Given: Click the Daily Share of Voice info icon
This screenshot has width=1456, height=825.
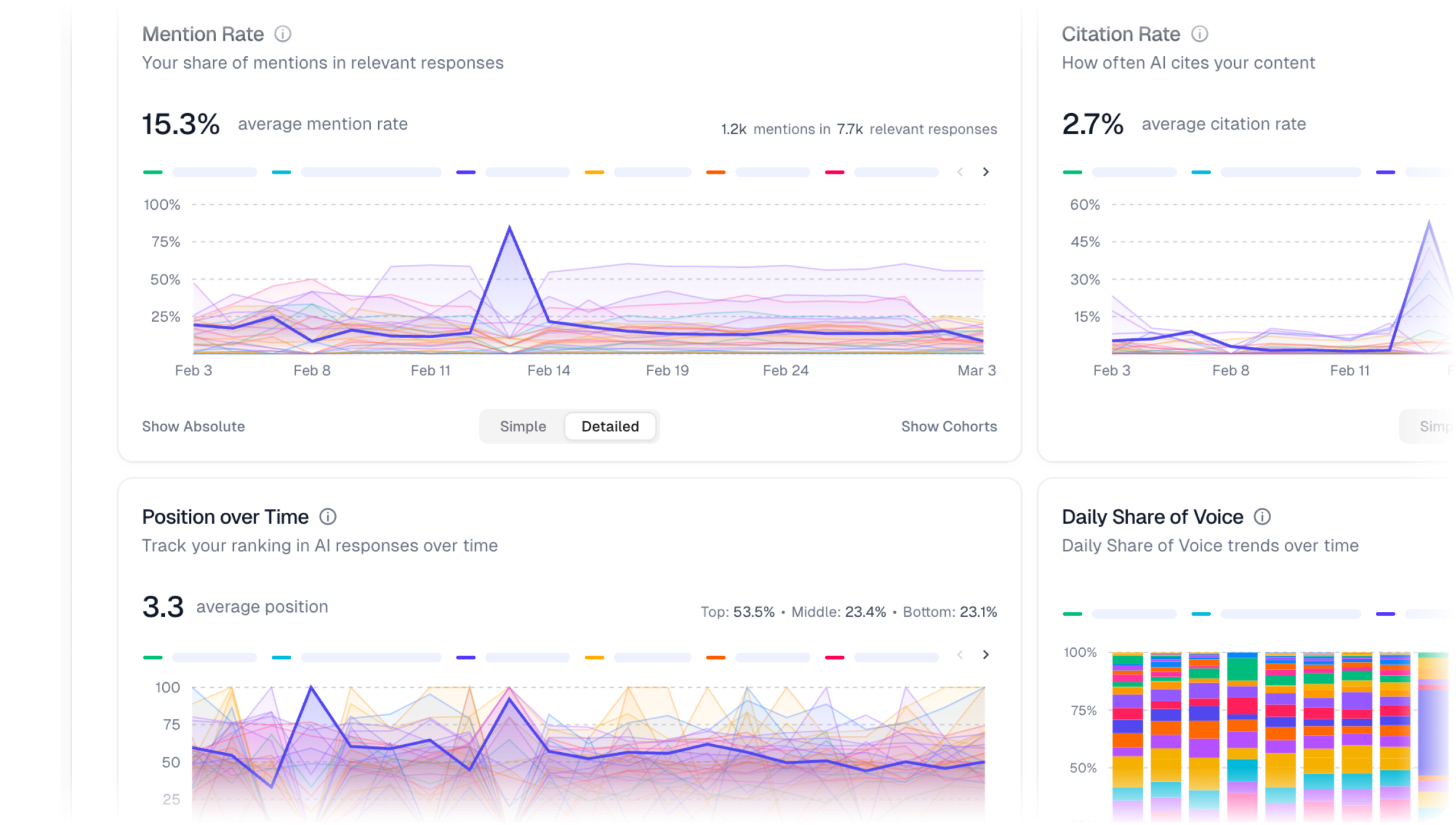Looking at the screenshot, I should pyautogui.click(x=1262, y=516).
